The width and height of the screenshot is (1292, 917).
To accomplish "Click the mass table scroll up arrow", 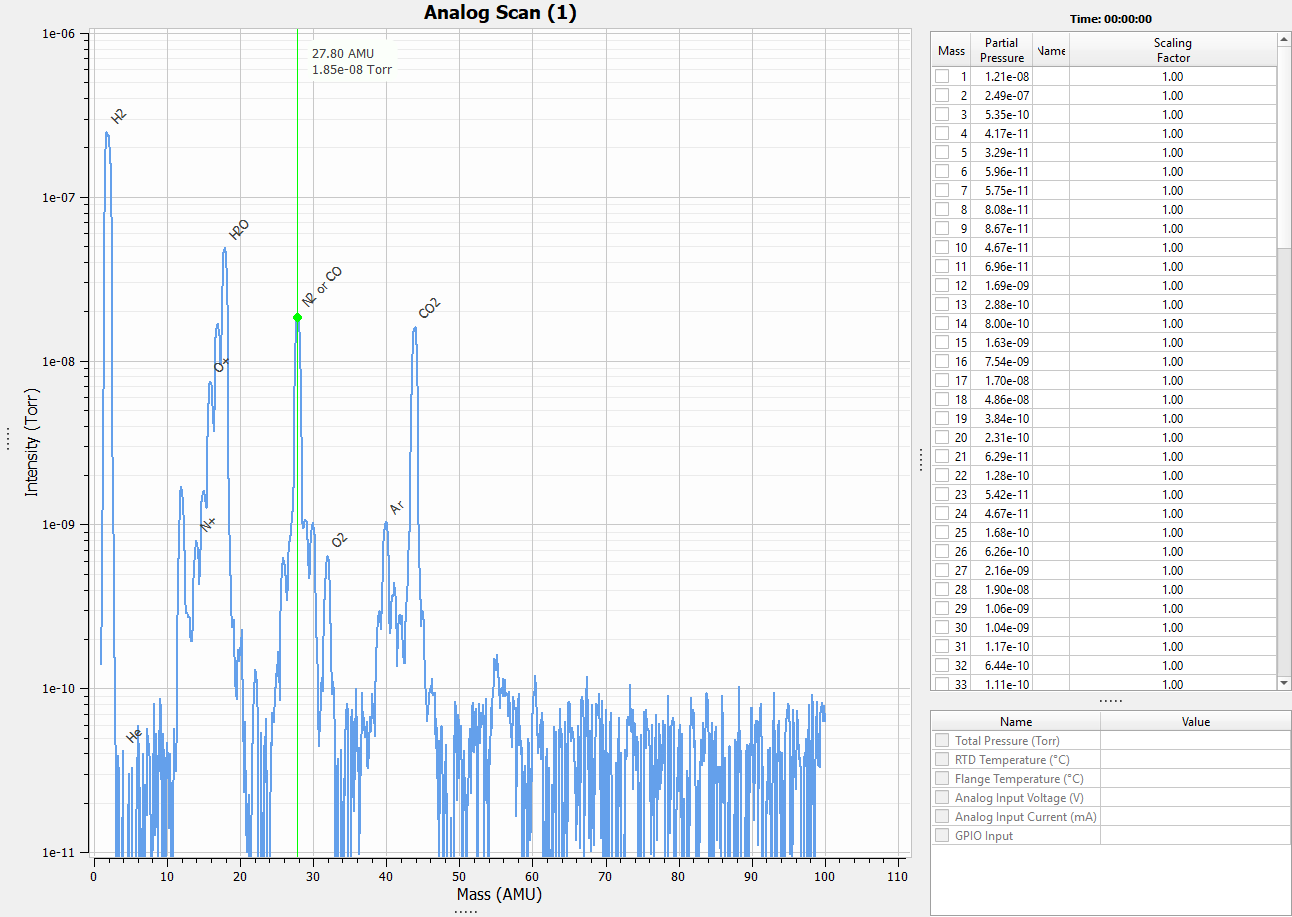I will point(1284,39).
